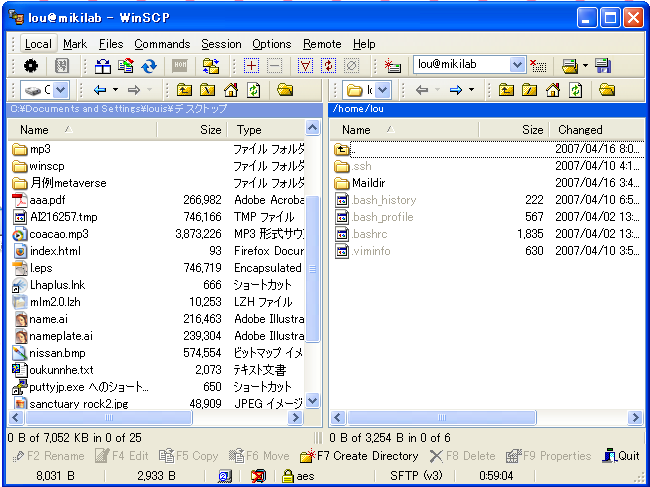Click the aes encryption lock status icon
Image resolution: width=650 pixels, height=487 pixels.
287,476
